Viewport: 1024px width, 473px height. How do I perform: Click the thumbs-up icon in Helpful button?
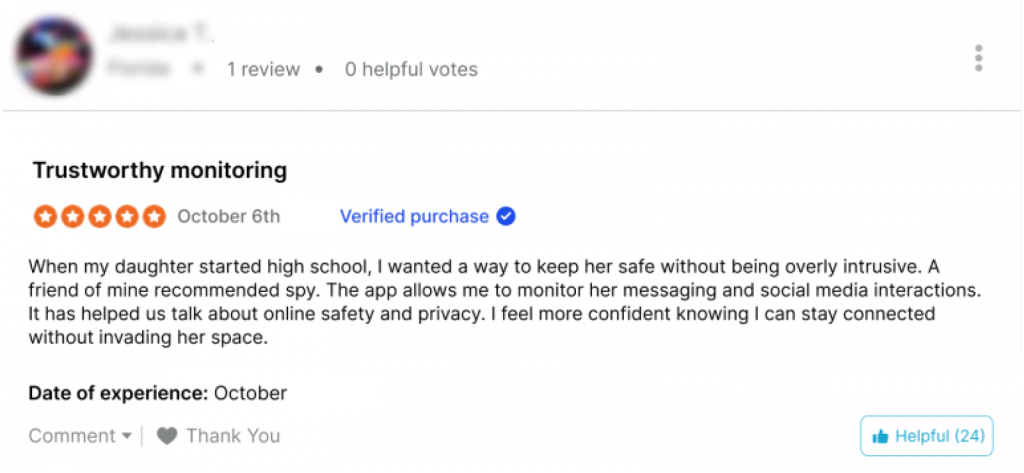[x=880, y=436]
